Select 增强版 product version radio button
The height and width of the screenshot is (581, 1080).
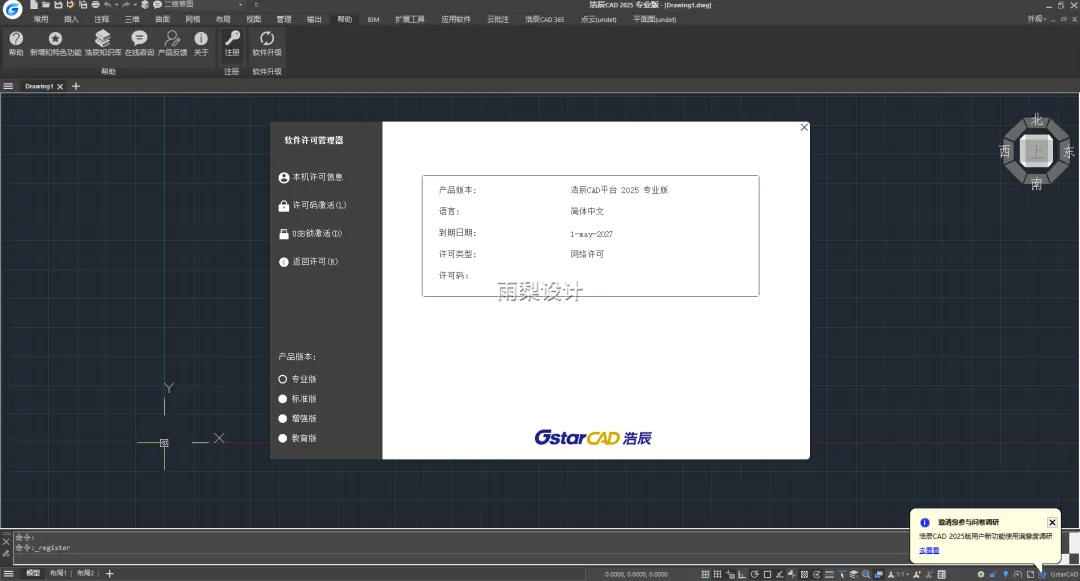(x=282, y=419)
